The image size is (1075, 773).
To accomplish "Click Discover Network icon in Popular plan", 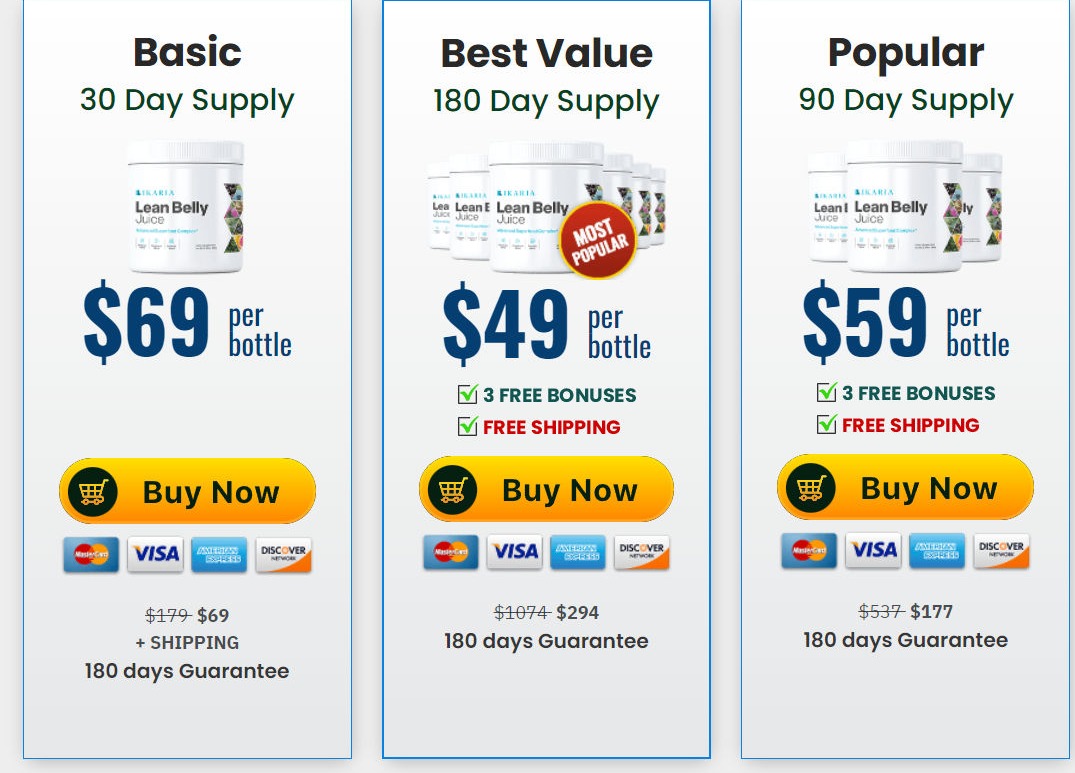I will point(1000,551).
